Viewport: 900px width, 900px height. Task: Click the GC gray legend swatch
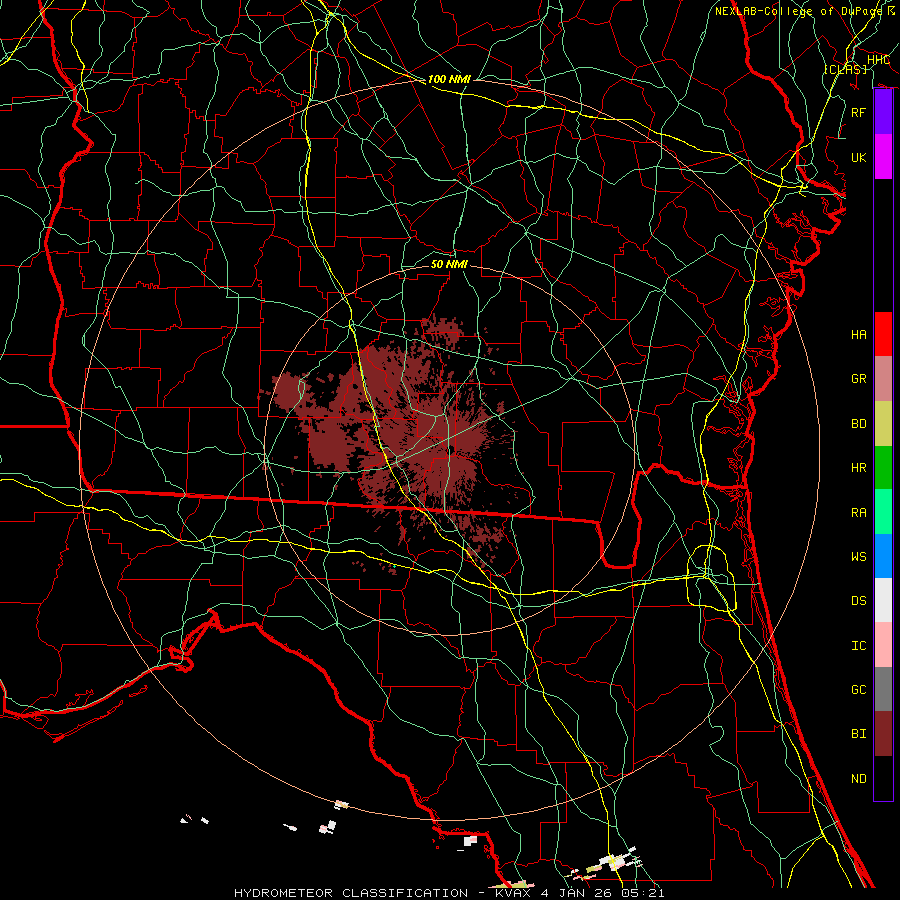(x=883, y=689)
